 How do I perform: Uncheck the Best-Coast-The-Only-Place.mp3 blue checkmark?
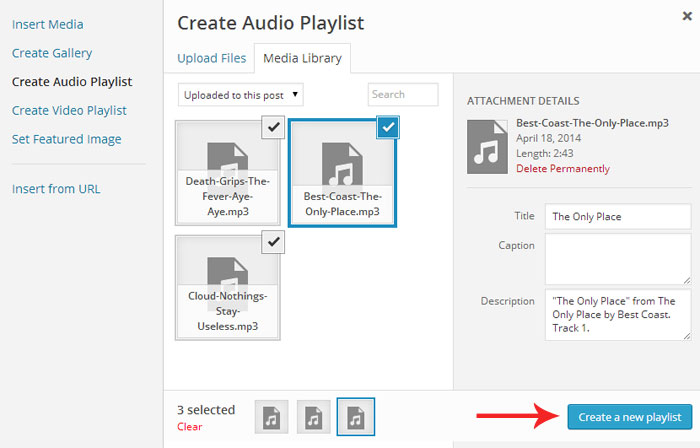tap(388, 127)
